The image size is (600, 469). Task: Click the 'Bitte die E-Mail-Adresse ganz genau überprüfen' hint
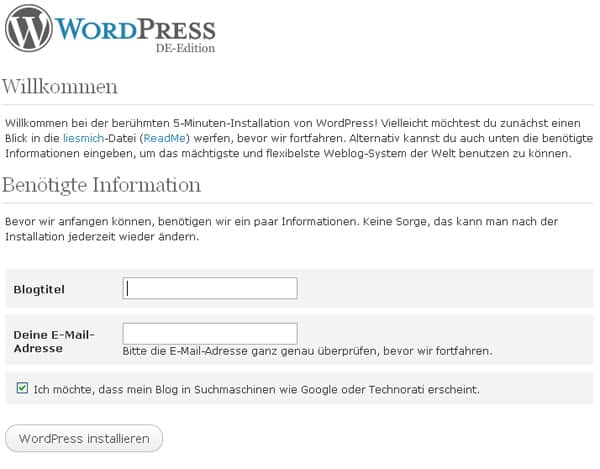tap(307, 351)
